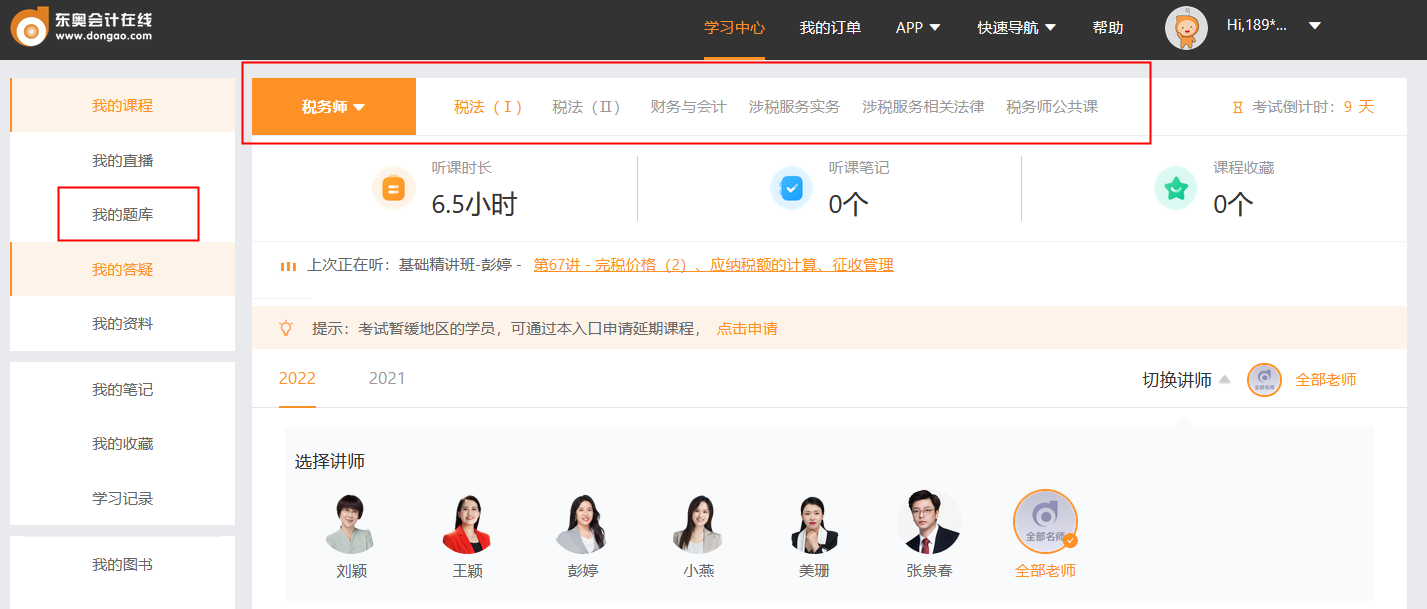Click the exam countdown hourglass icon
This screenshot has height=609, width=1427.
coord(1238,107)
